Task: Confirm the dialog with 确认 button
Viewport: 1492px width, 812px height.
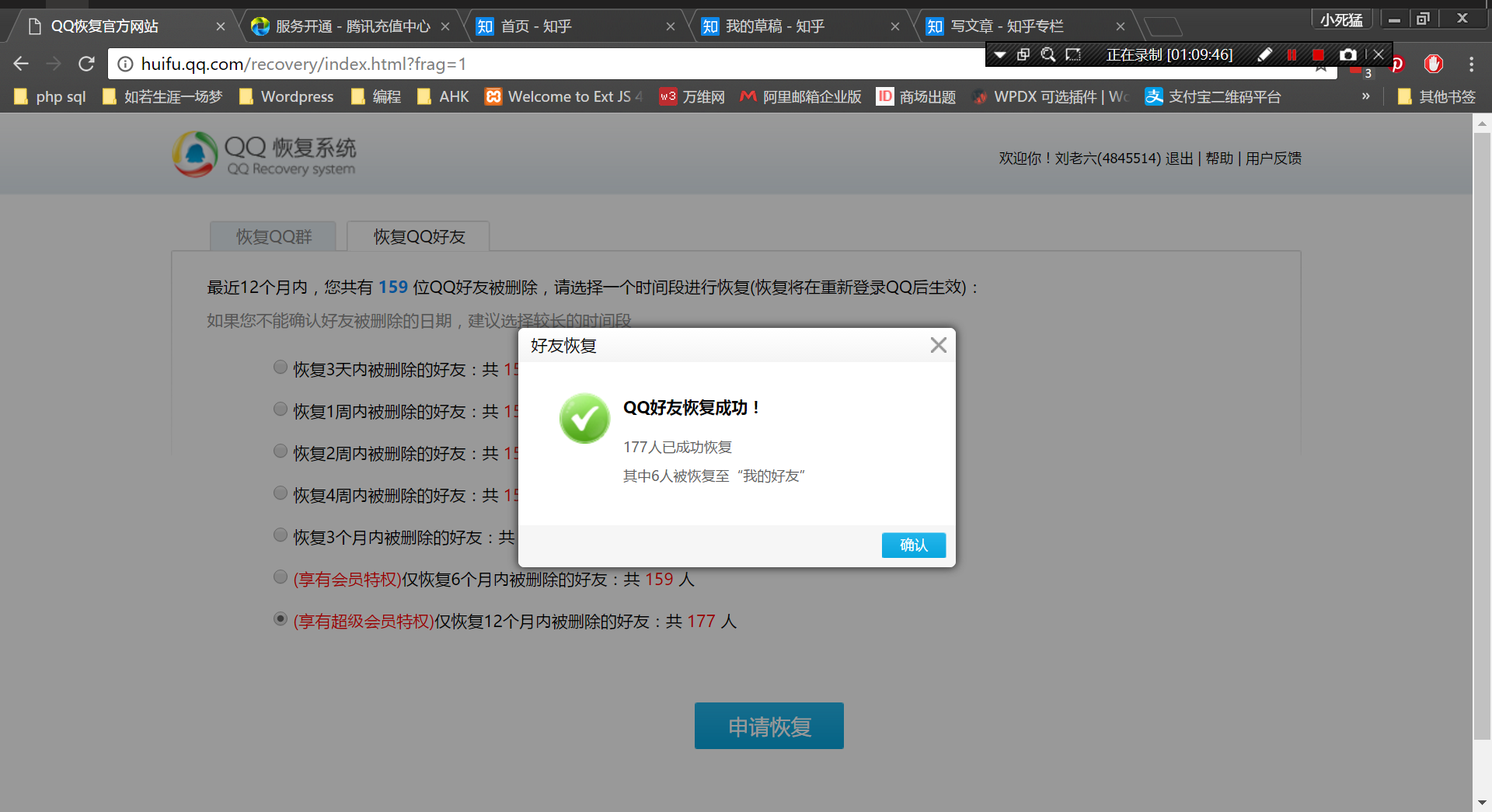Action: 914,545
